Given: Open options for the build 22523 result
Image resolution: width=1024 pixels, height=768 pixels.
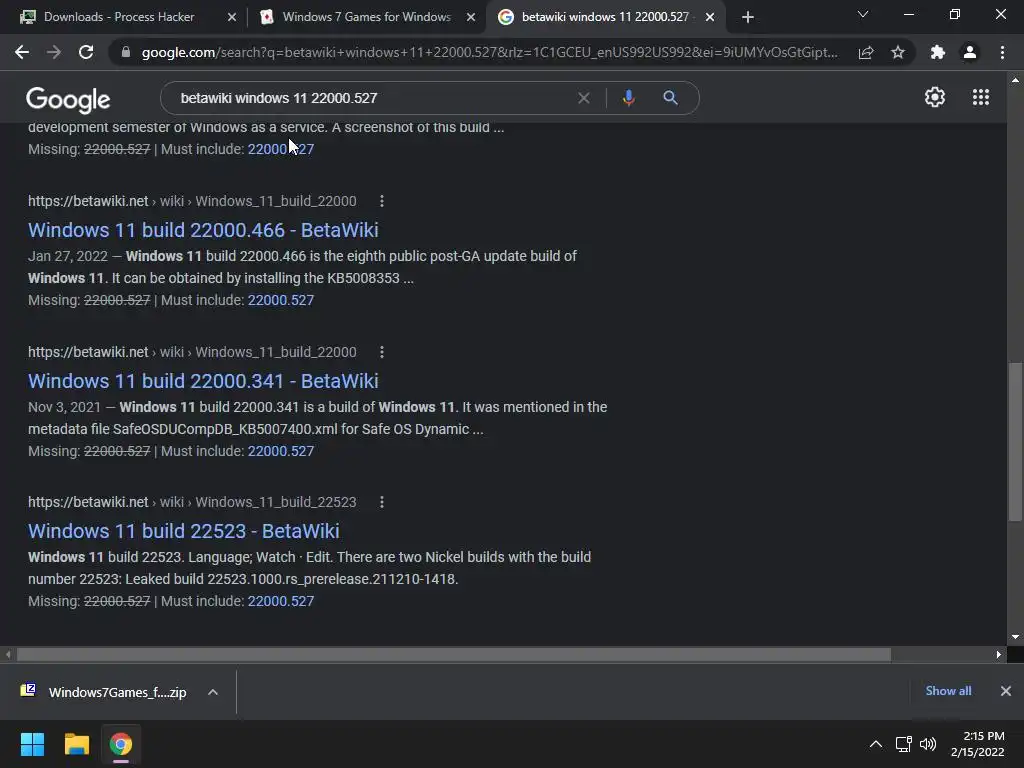Looking at the screenshot, I should (x=382, y=502).
